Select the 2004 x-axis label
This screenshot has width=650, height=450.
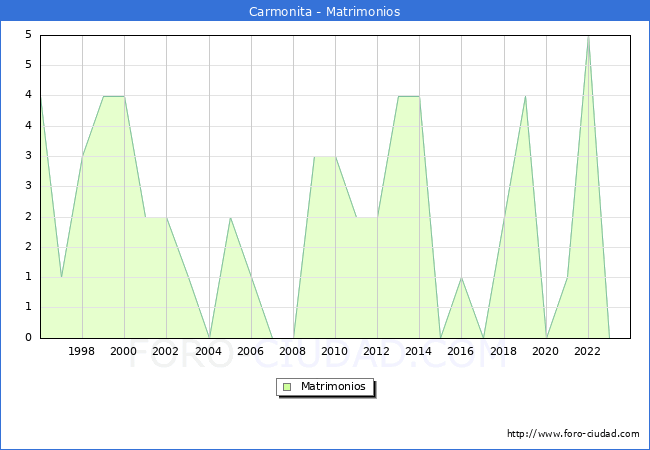click(209, 351)
